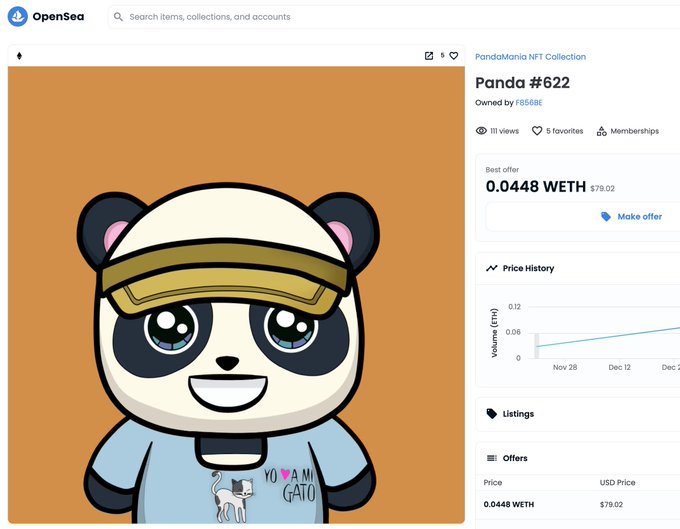
Task: Open owner F856BE profile link
Action: [529, 103]
